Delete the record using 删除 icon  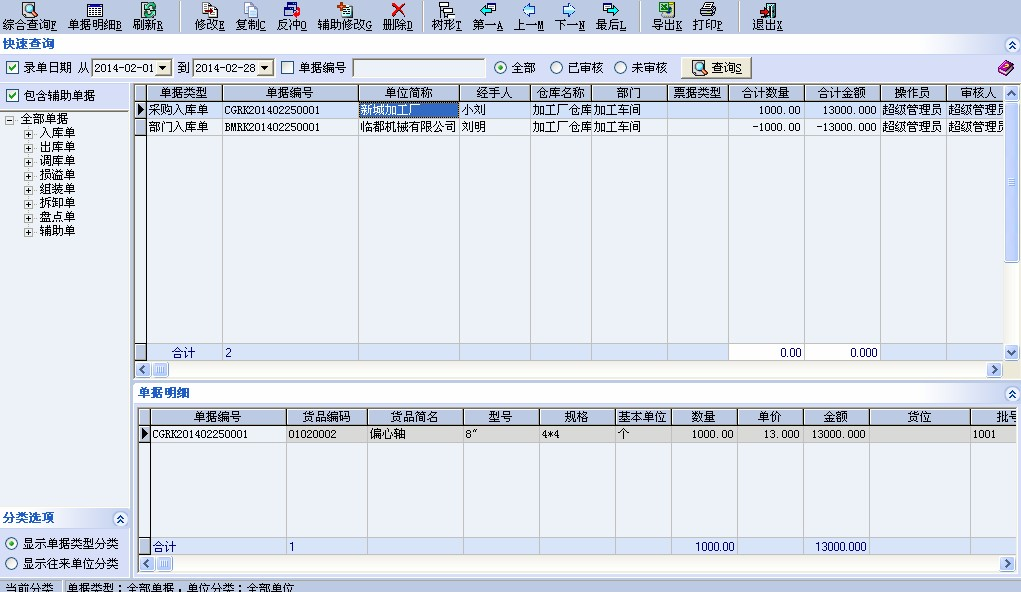click(x=397, y=16)
